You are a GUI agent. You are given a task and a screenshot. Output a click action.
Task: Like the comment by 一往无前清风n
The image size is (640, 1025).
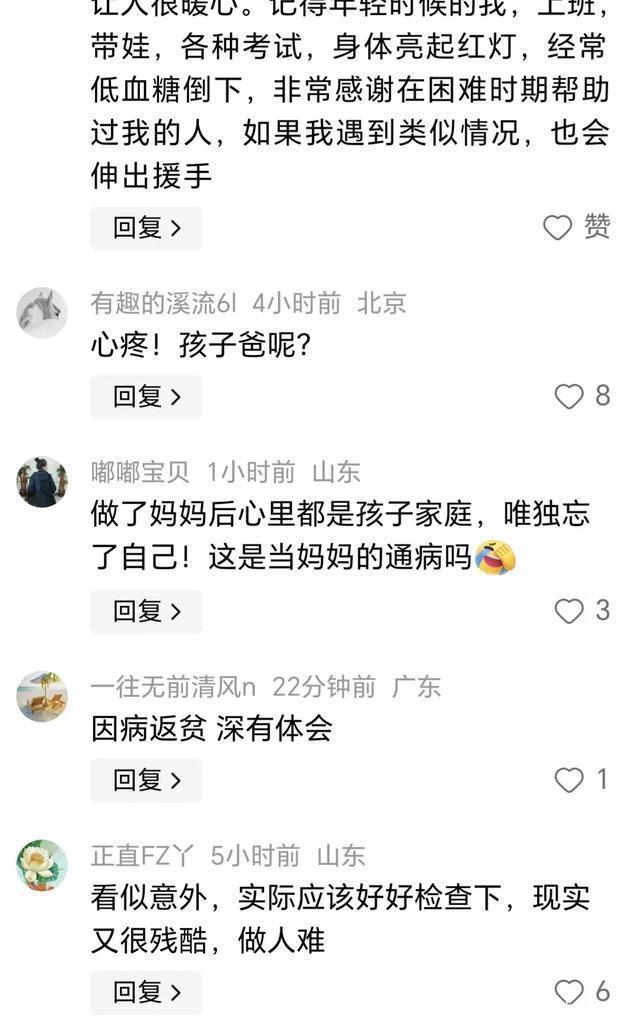pyautogui.click(x=568, y=780)
